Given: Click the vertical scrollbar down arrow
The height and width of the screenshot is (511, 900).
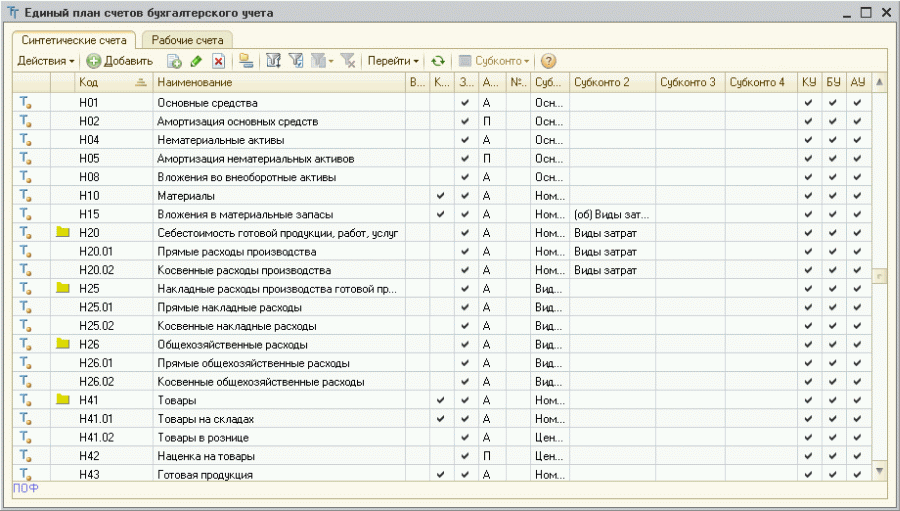Looking at the screenshot, I should pos(880,470).
